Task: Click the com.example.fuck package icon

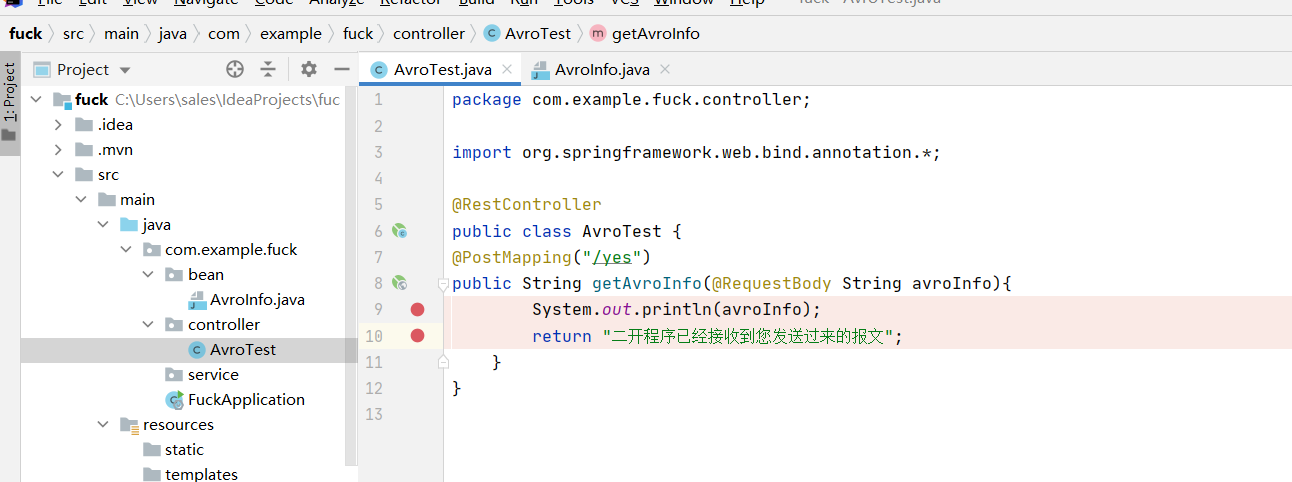Action: tap(152, 250)
